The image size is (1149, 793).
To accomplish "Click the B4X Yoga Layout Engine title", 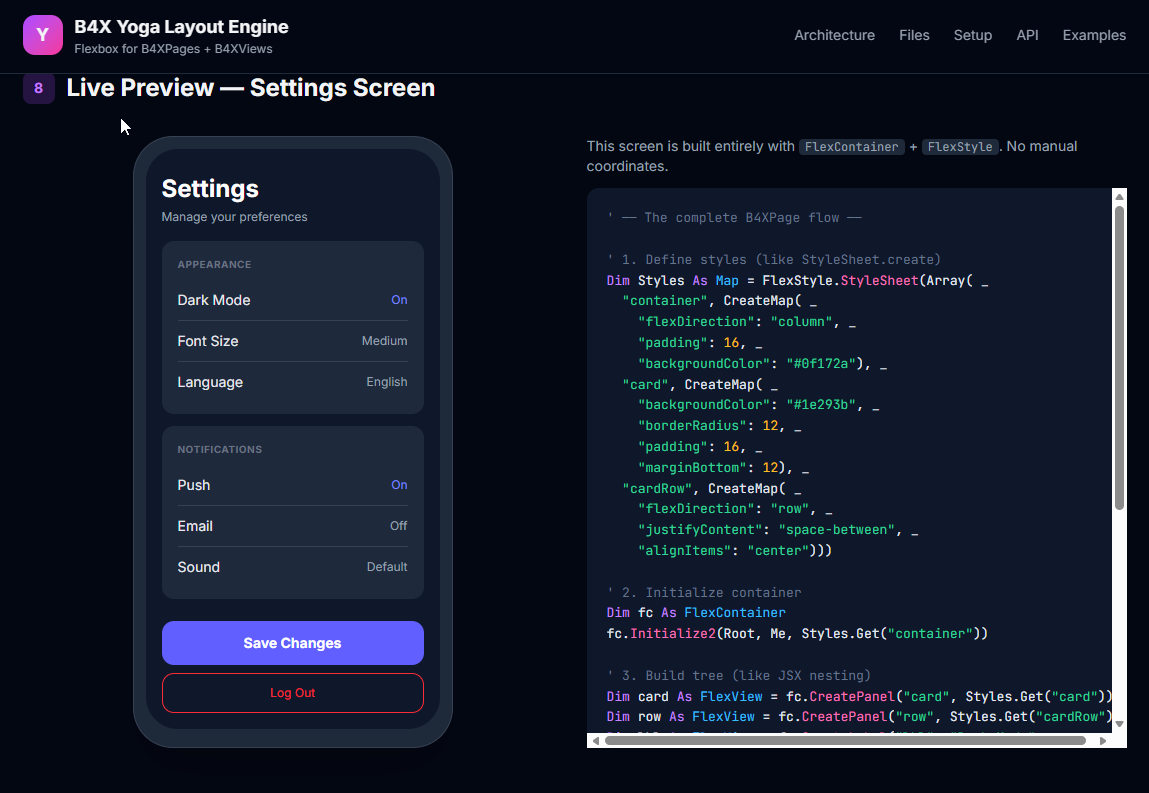I will 181,27.
